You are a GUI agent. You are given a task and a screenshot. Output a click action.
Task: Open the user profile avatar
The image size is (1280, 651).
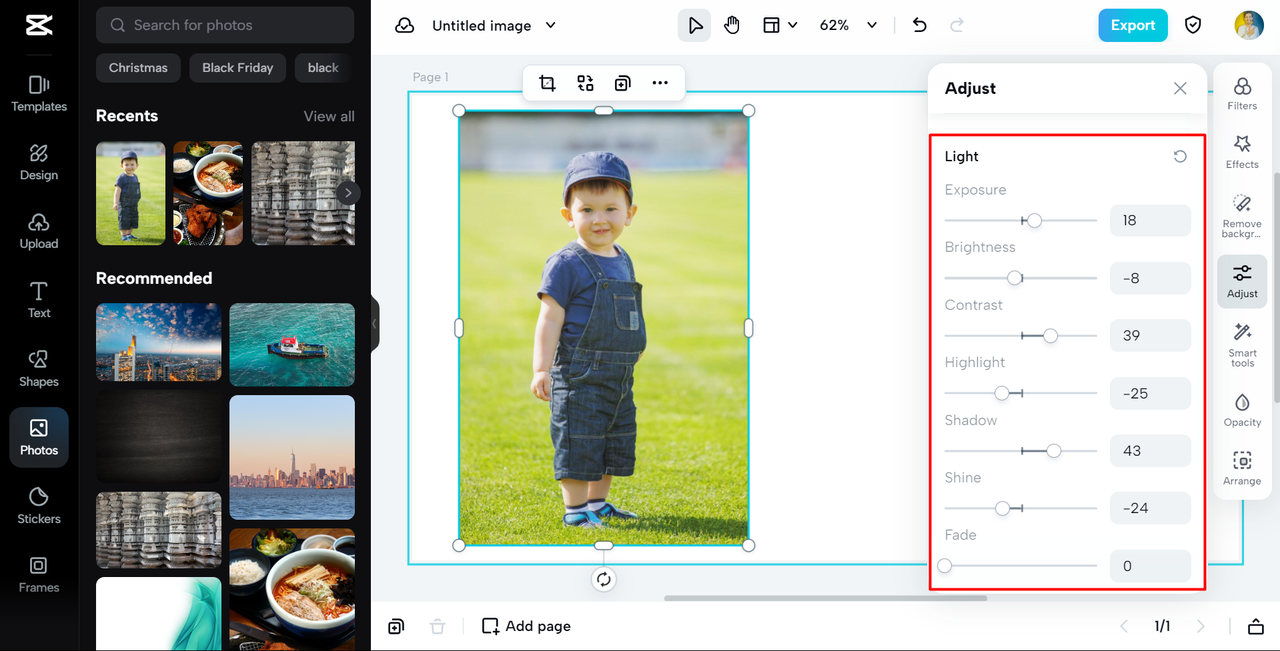click(1249, 25)
